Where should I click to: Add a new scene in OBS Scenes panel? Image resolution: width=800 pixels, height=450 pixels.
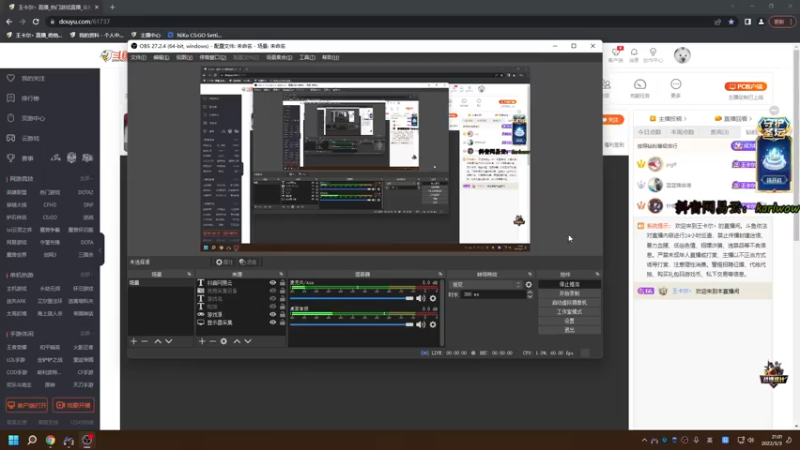point(134,341)
